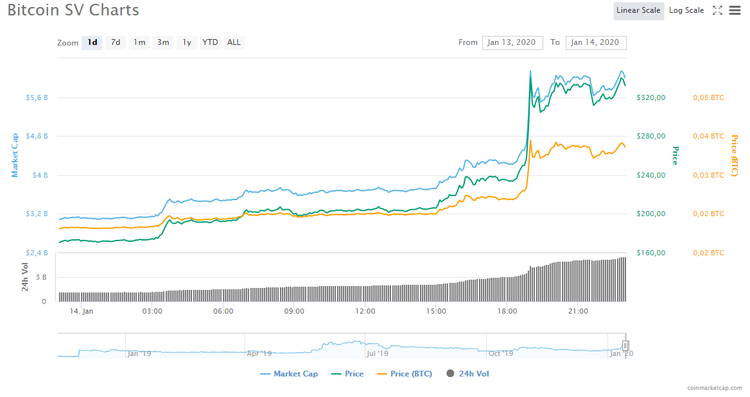
Task: Click the $5,6 B market cap label
Action: [37, 98]
